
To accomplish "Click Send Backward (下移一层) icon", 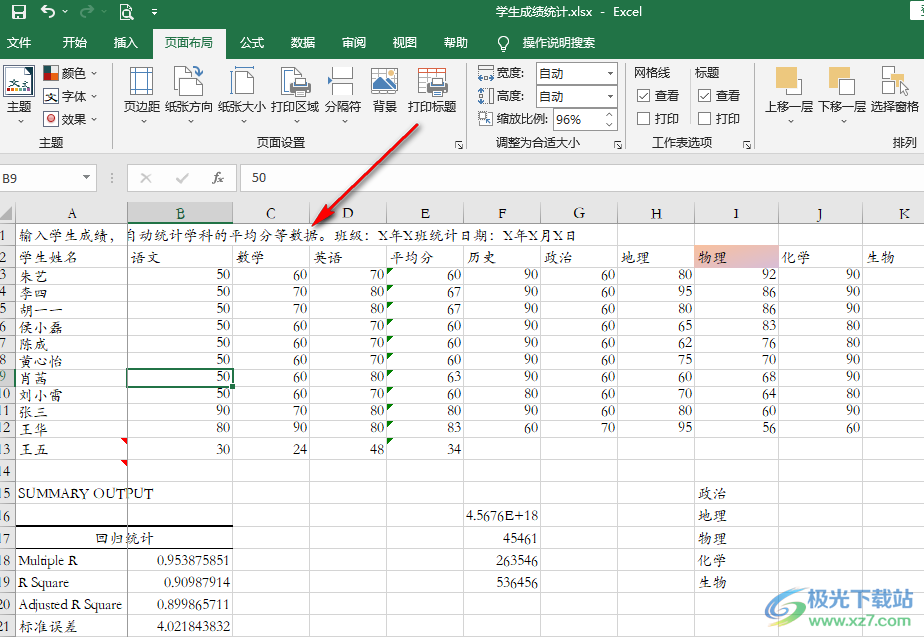I will [x=842, y=81].
